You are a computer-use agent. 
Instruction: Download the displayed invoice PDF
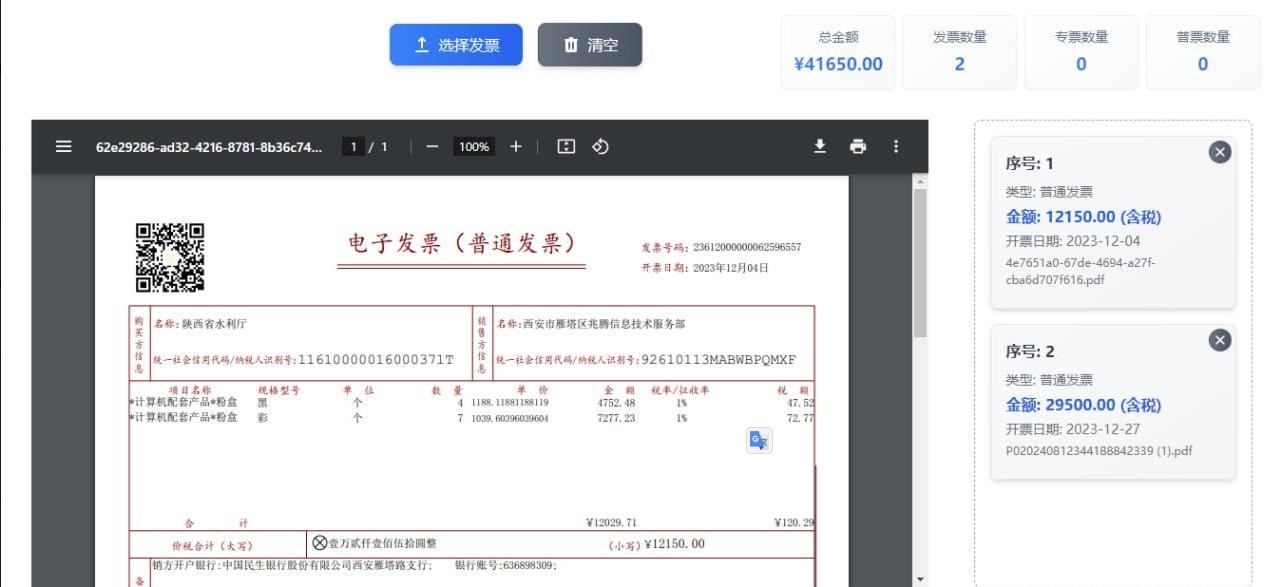click(820, 146)
